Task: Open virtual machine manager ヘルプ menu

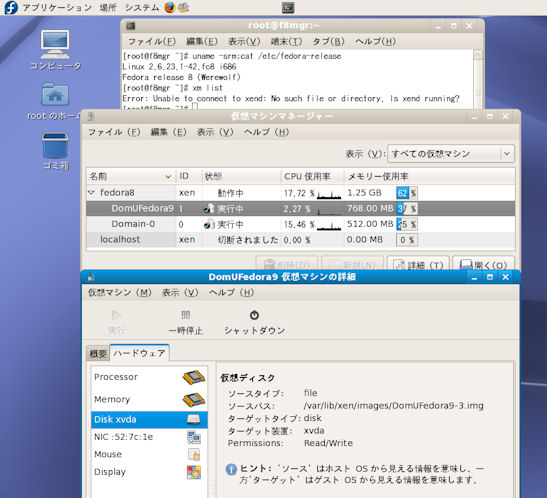Action: (x=267, y=132)
